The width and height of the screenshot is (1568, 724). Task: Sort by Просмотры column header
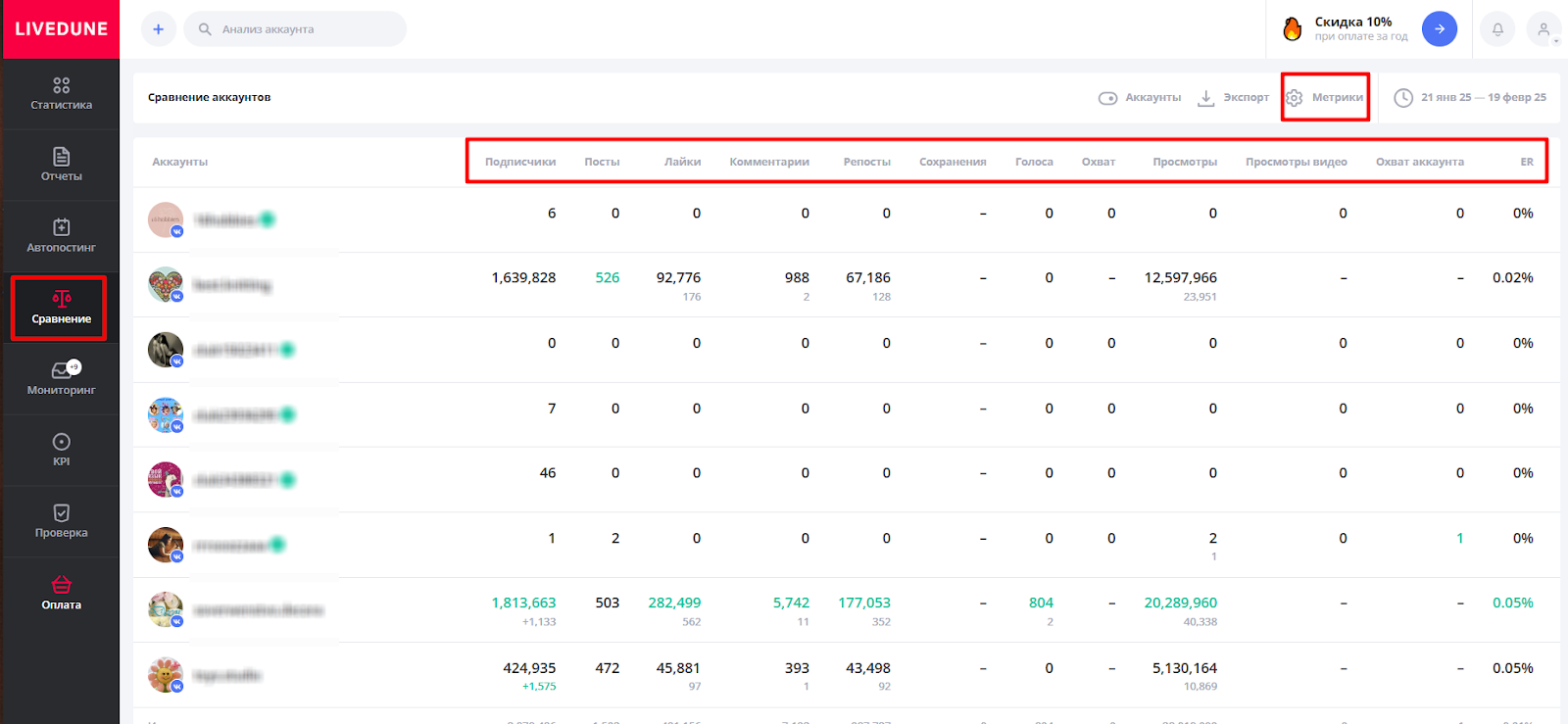tap(1185, 162)
